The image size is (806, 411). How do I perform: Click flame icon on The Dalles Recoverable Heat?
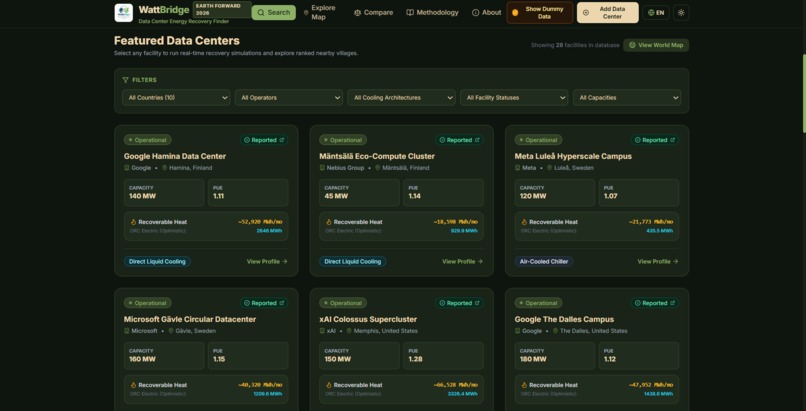pos(524,385)
